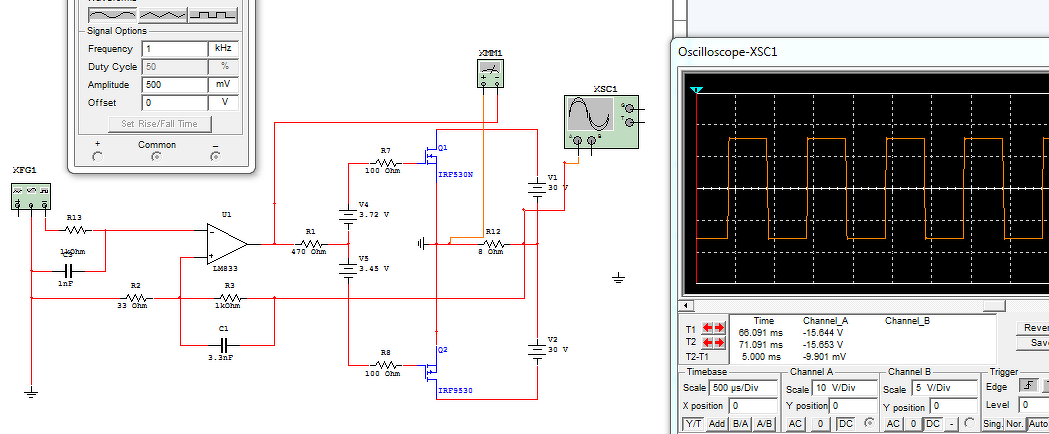Click the oscilloscope horizontal scrollbar thumb
Screen dimensions: 1049x434
coord(993,306)
